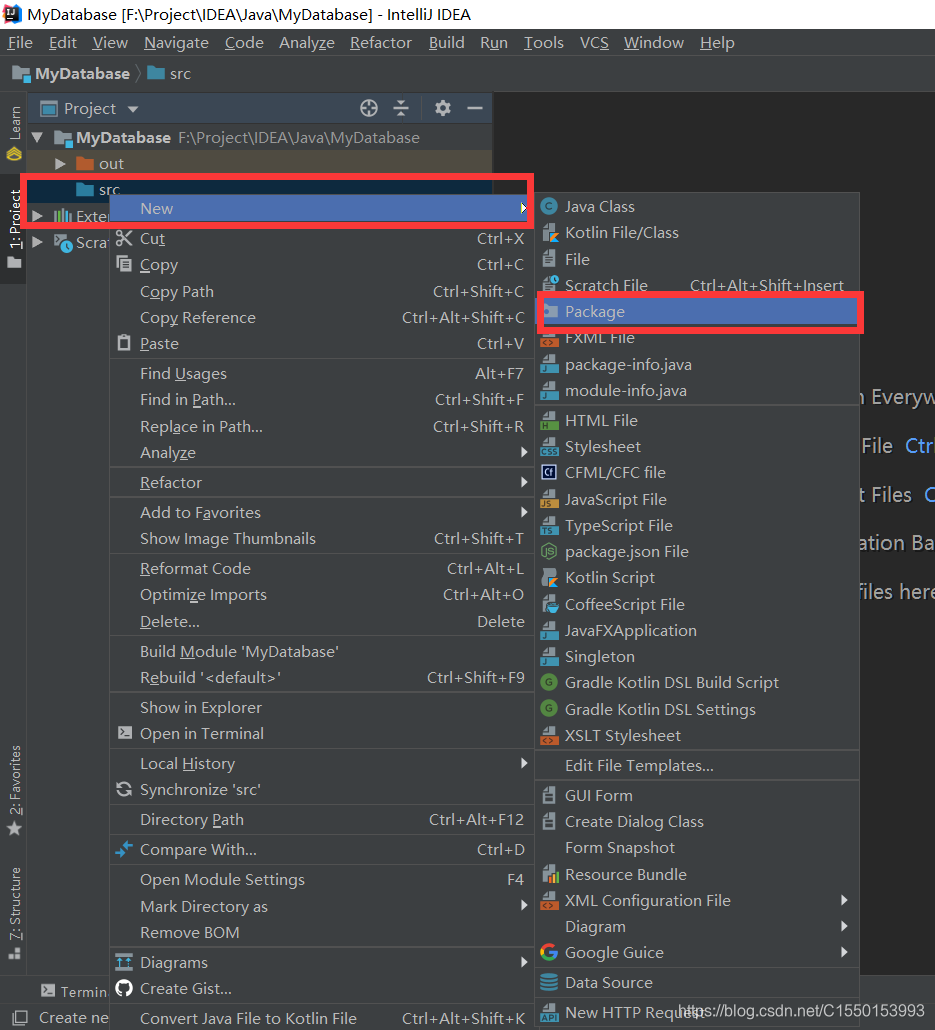
Task: Click MyDatabase breadcrumb in navigation bar
Action: coord(71,74)
